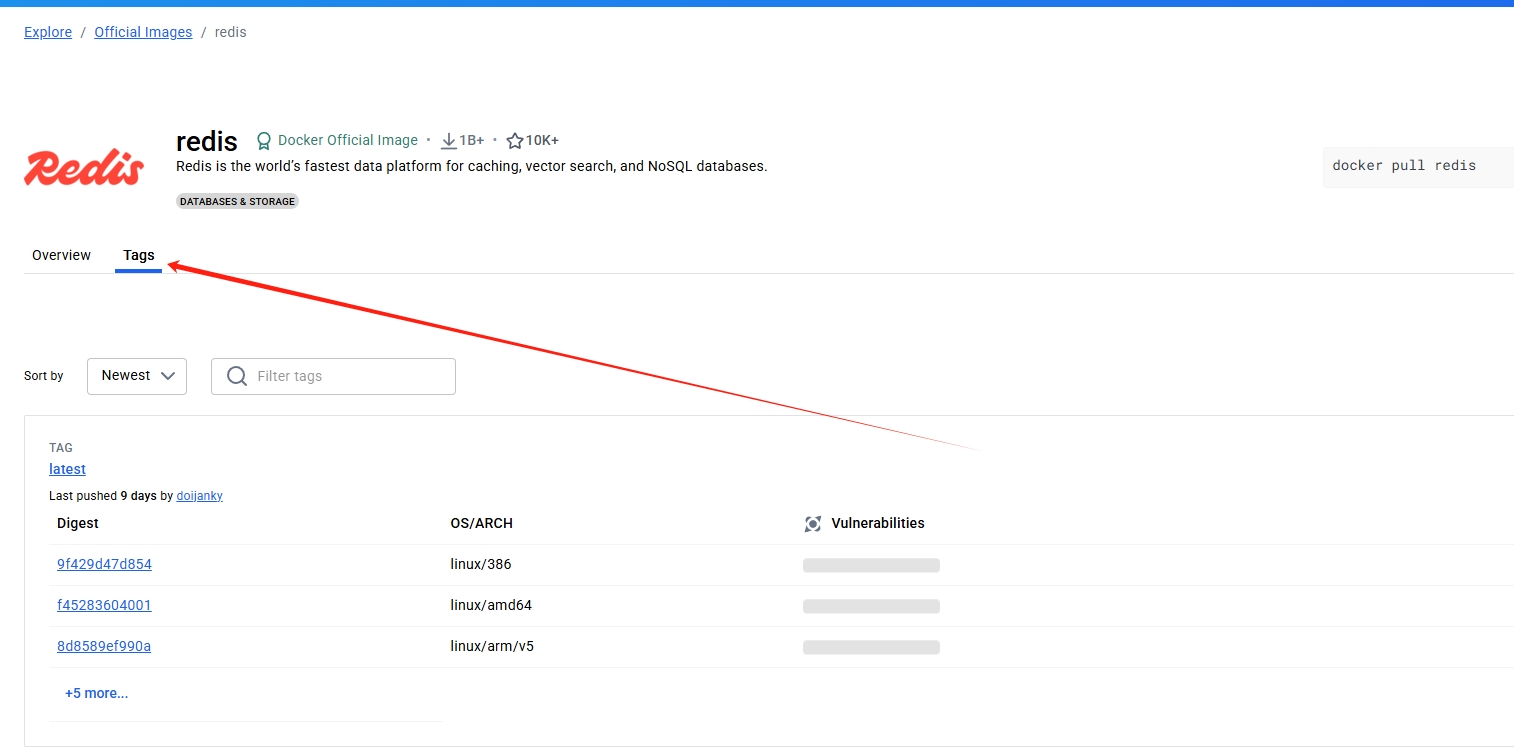Click the redis breadcrumb text

(x=231, y=32)
